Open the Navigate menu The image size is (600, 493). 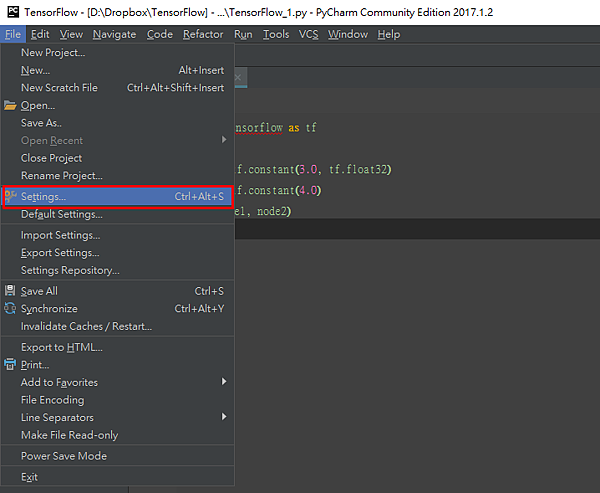[114, 34]
